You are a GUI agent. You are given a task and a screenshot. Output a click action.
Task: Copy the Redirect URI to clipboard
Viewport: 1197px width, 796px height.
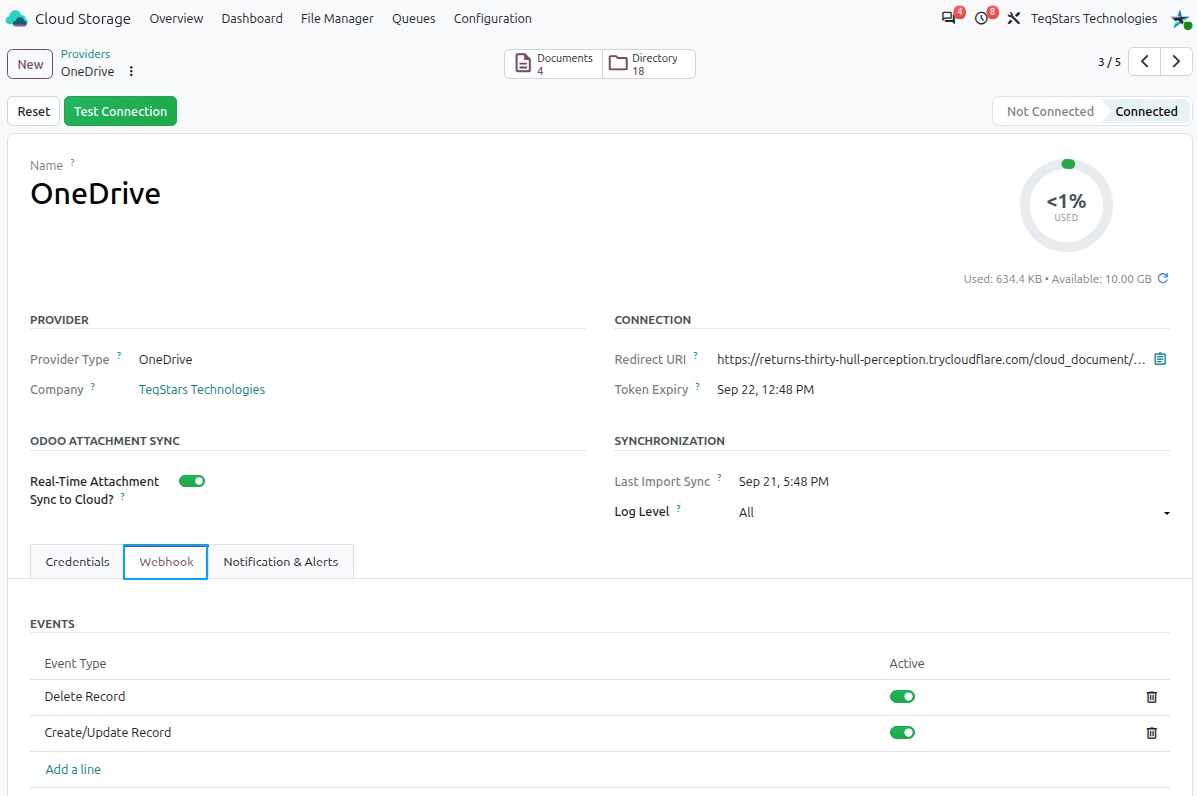coord(1160,359)
